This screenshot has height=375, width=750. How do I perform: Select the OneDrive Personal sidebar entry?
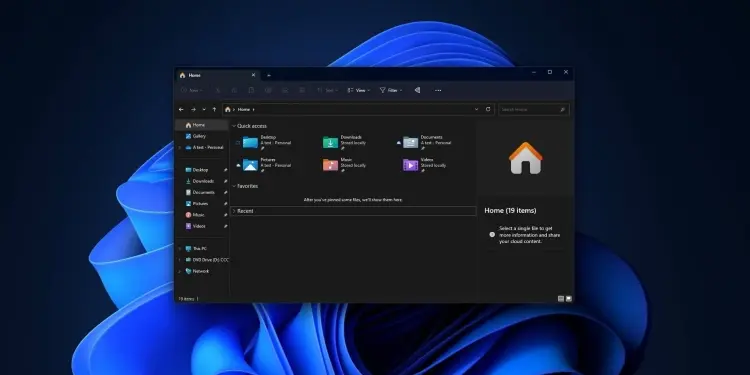[x=203, y=147]
